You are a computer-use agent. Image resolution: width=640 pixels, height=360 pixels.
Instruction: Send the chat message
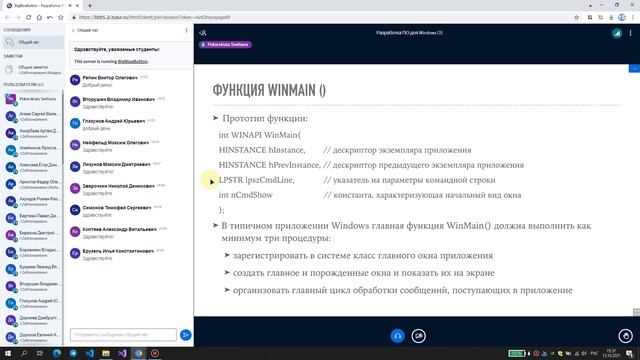click(x=185, y=335)
